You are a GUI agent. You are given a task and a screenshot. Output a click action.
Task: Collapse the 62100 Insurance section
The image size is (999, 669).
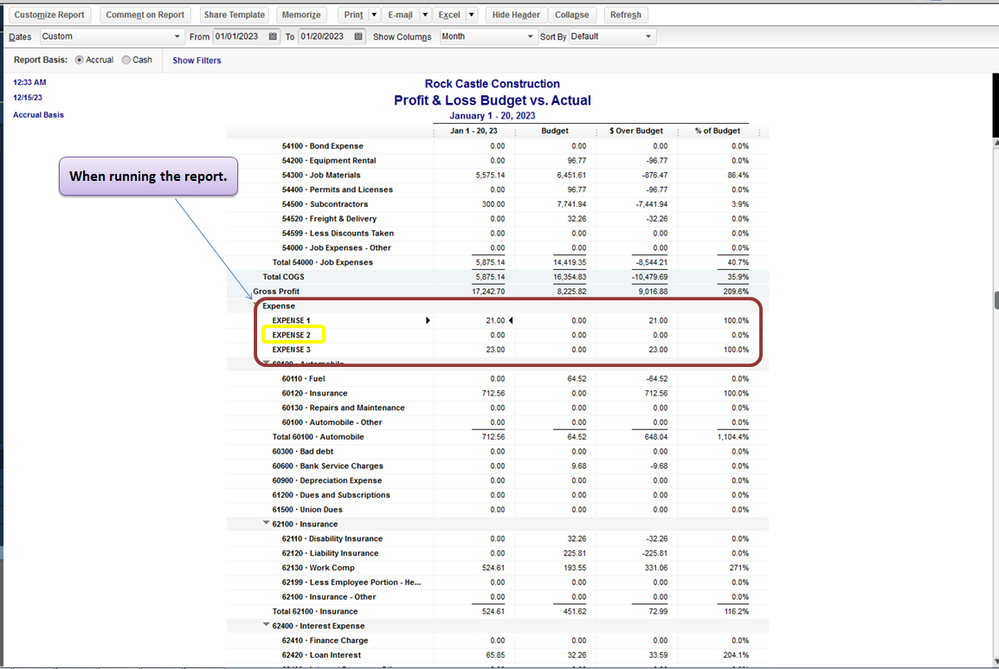point(265,524)
